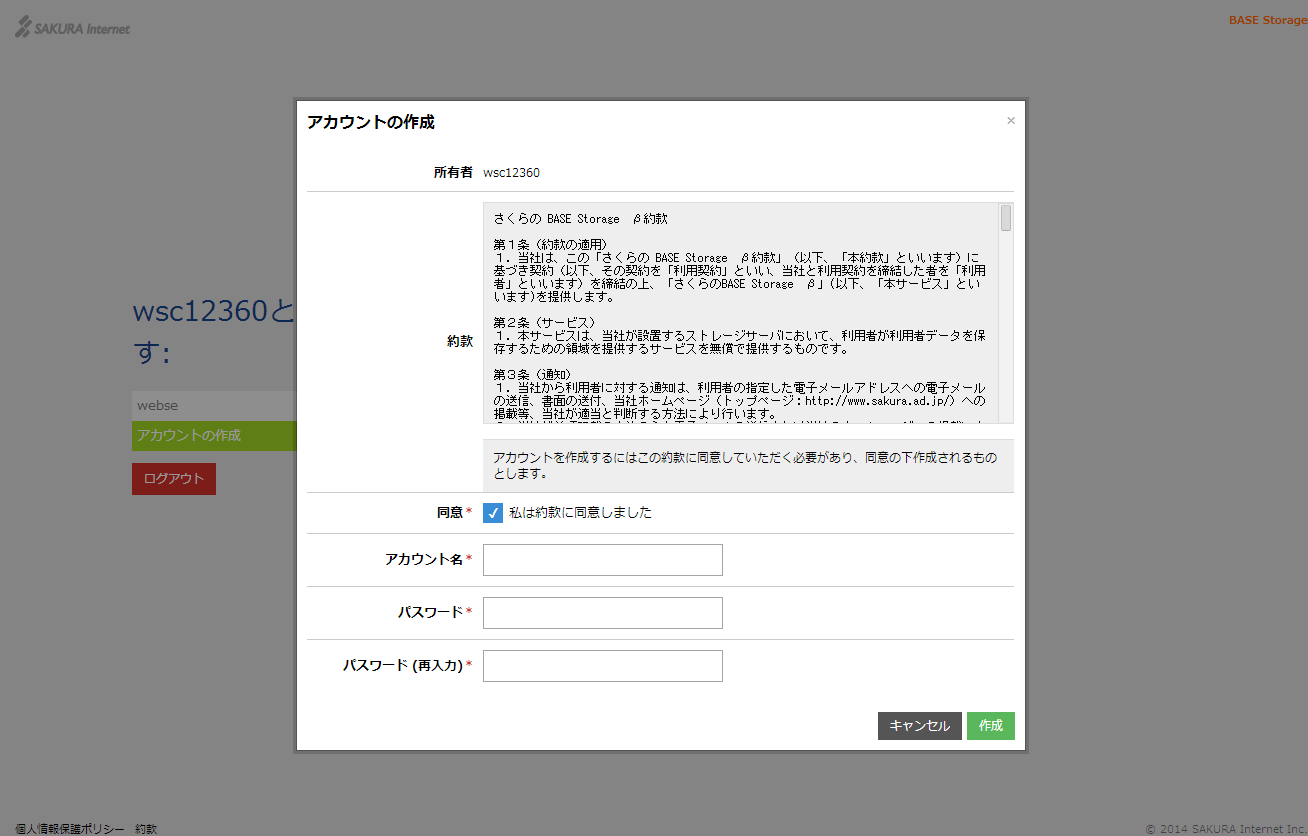This screenshot has height=836, width=1308.
Task: Uncheck the 私は約款に同意しました checkbox
Action: point(493,513)
